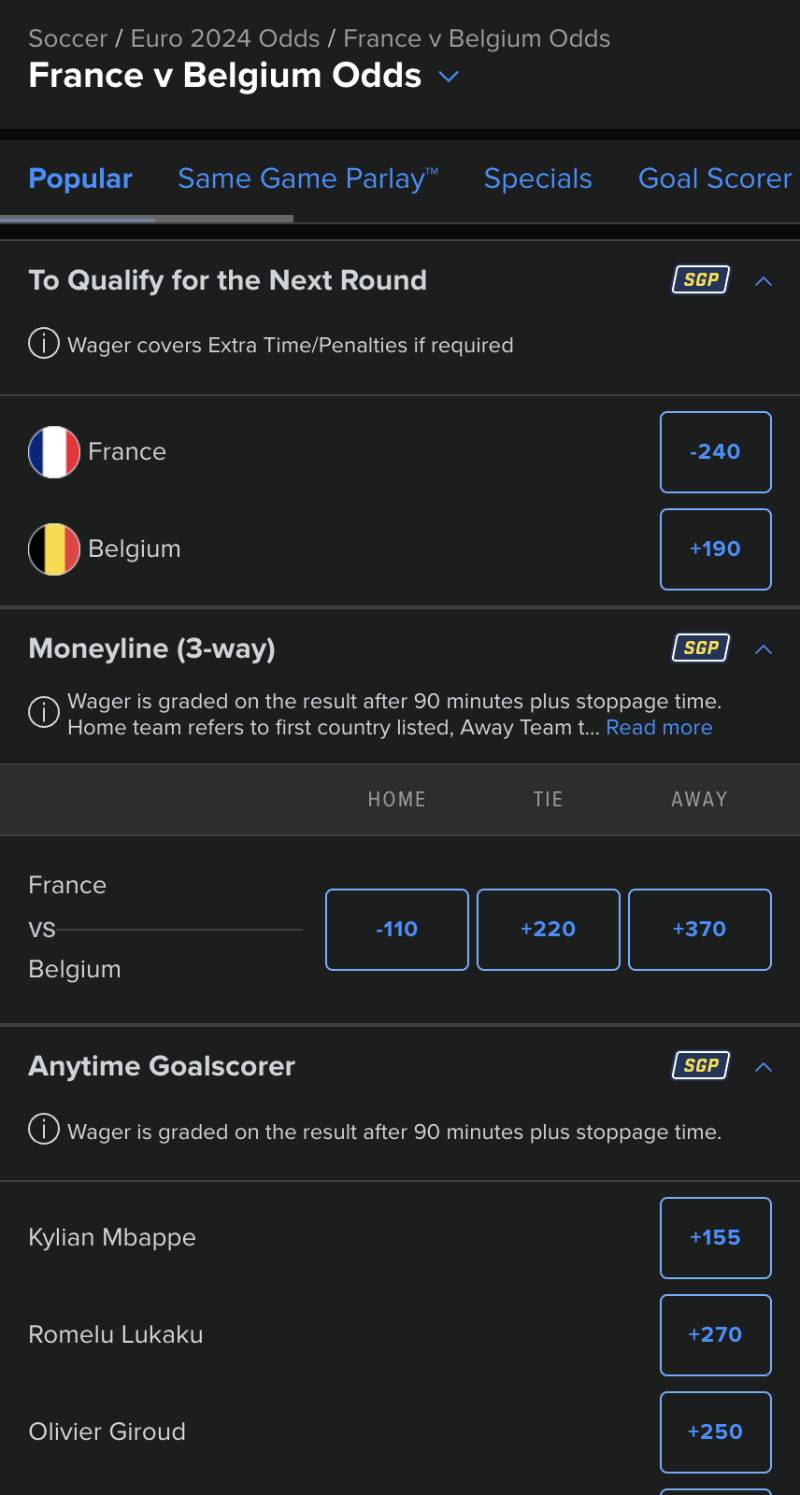Click info icon under Moneyline heading

(43, 713)
